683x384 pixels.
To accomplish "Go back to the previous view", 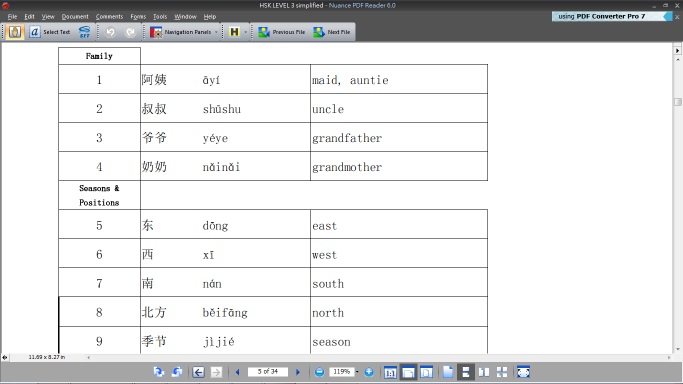I will coord(199,372).
